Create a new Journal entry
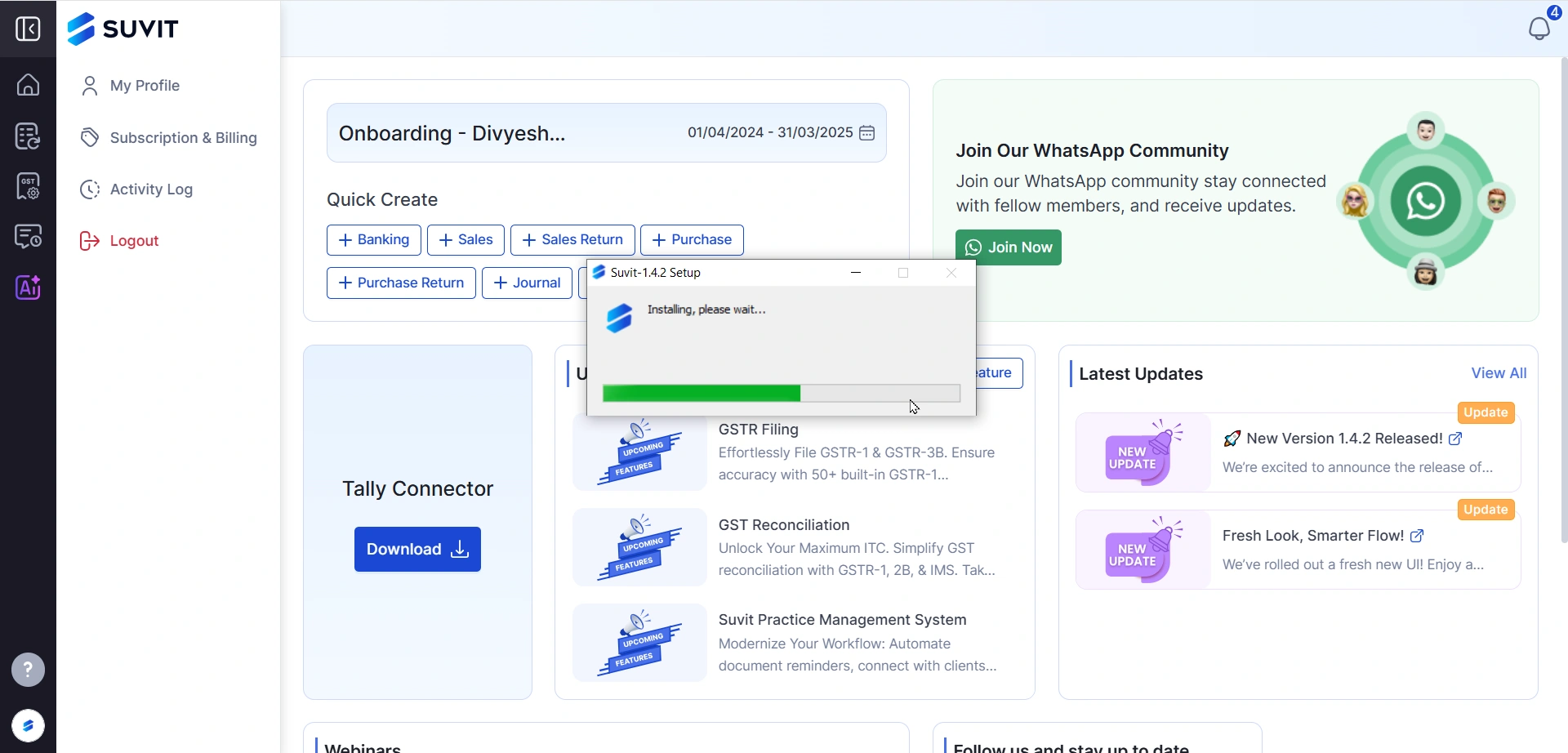Viewport: 1568px width, 753px height. point(527,283)
